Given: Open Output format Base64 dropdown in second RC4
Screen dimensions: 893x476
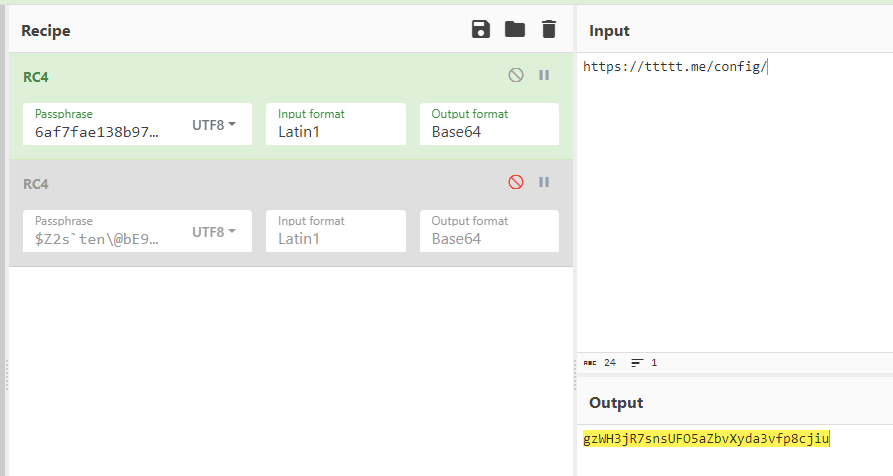Looking at the screenshot, I should pos(489,231).
